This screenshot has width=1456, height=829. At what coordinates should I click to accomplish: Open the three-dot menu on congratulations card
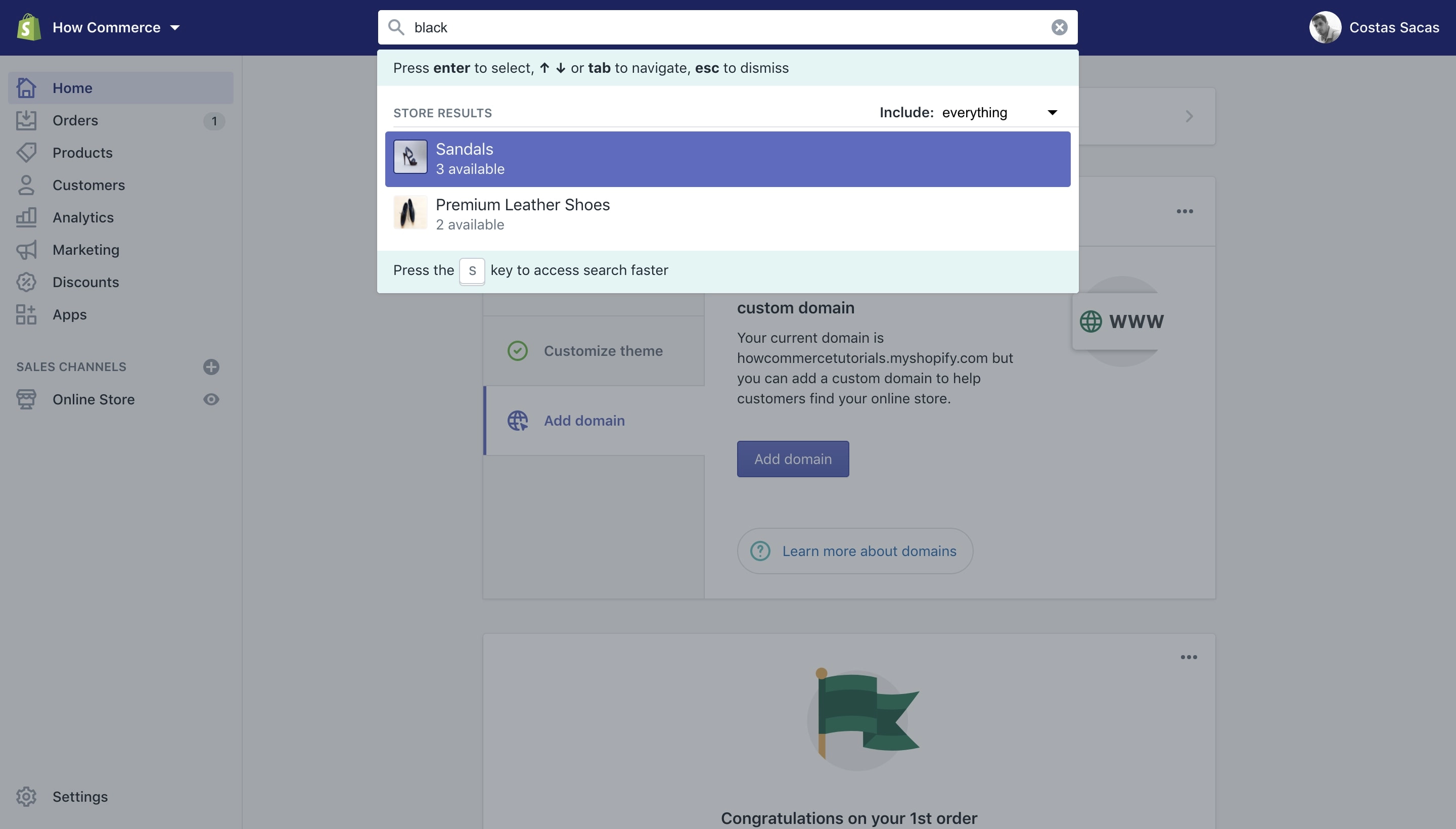tap(1189, 657)
